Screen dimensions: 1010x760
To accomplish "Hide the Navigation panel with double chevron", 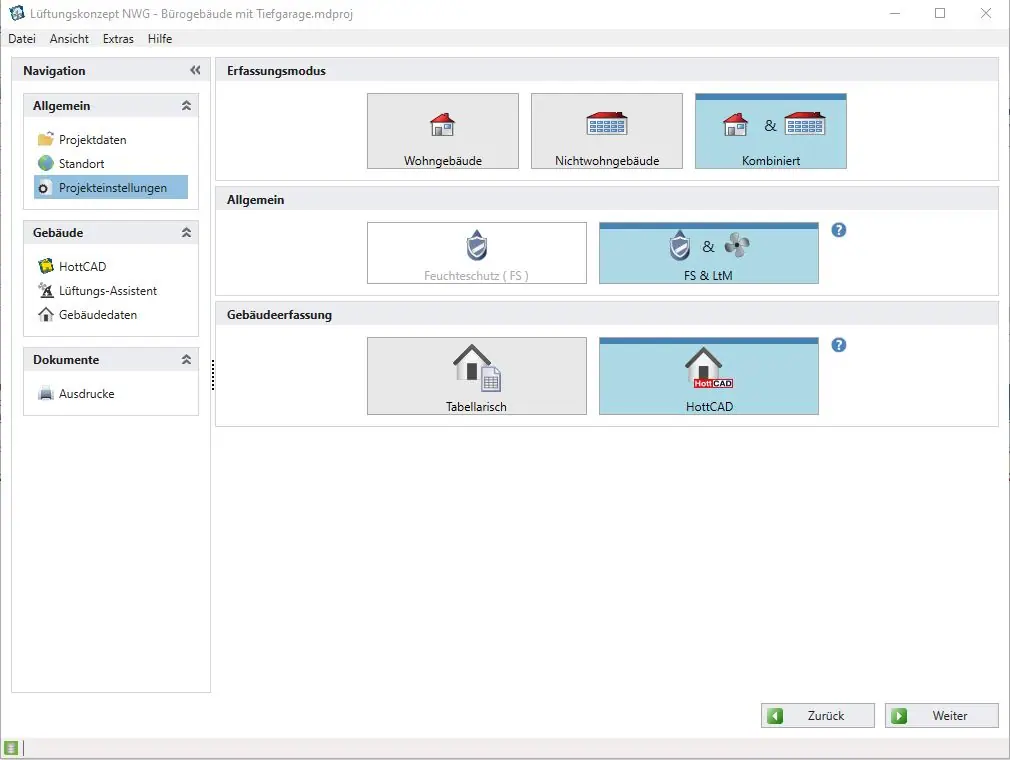I will [x=195, y=71].
